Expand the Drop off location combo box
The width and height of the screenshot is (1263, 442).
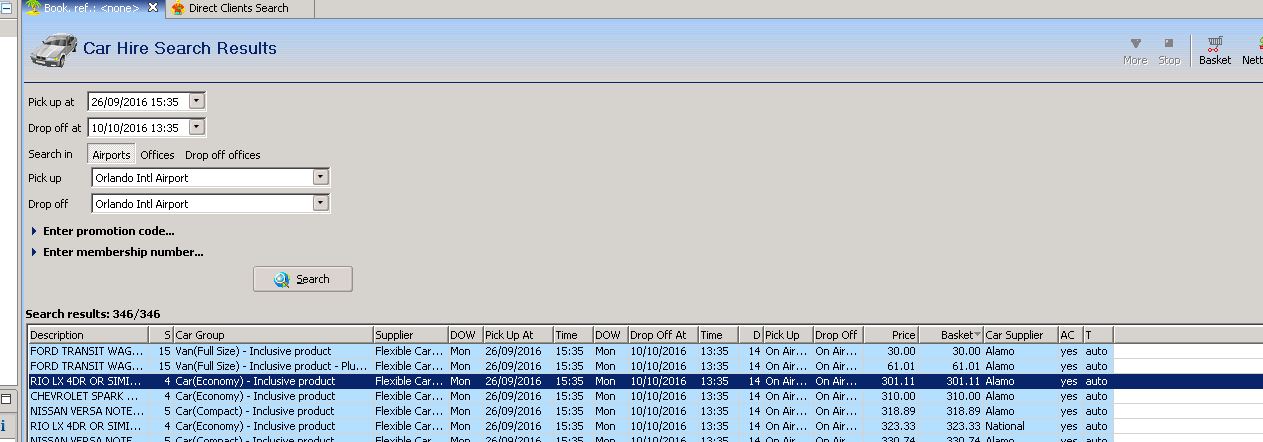click(320, 203)
